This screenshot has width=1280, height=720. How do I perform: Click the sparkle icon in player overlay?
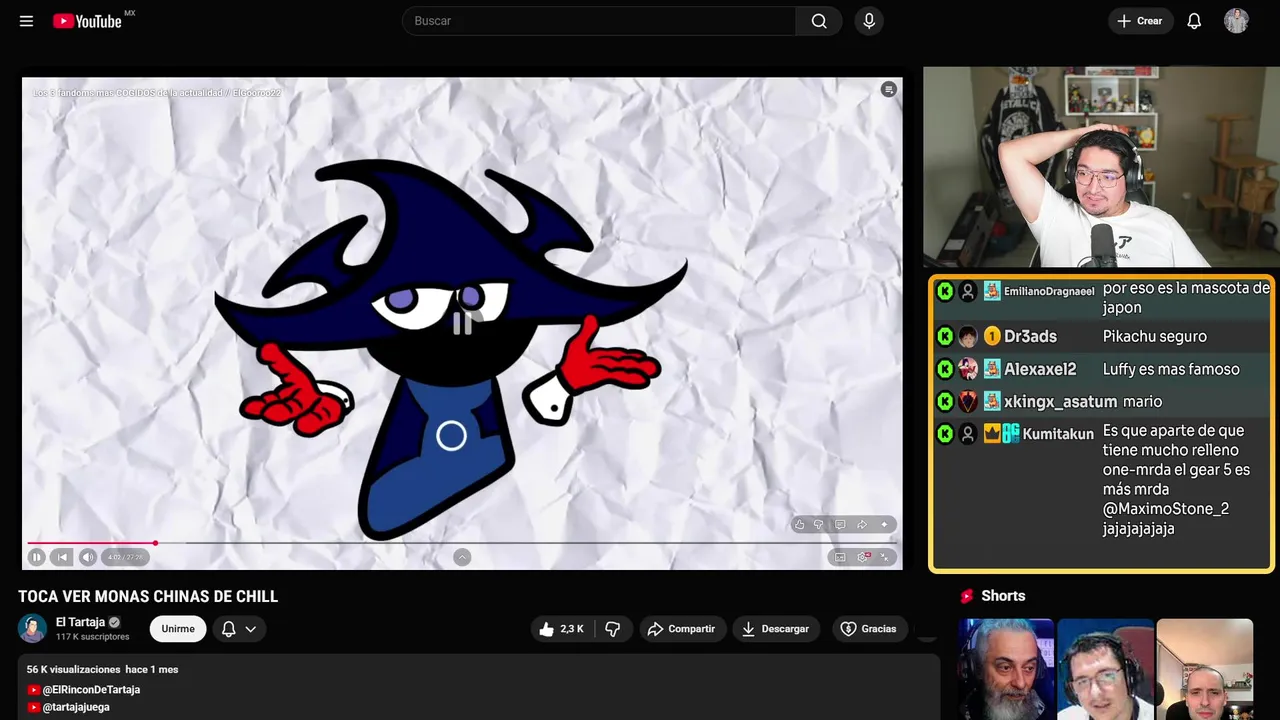pyautogui.click(x=884, y=525)
